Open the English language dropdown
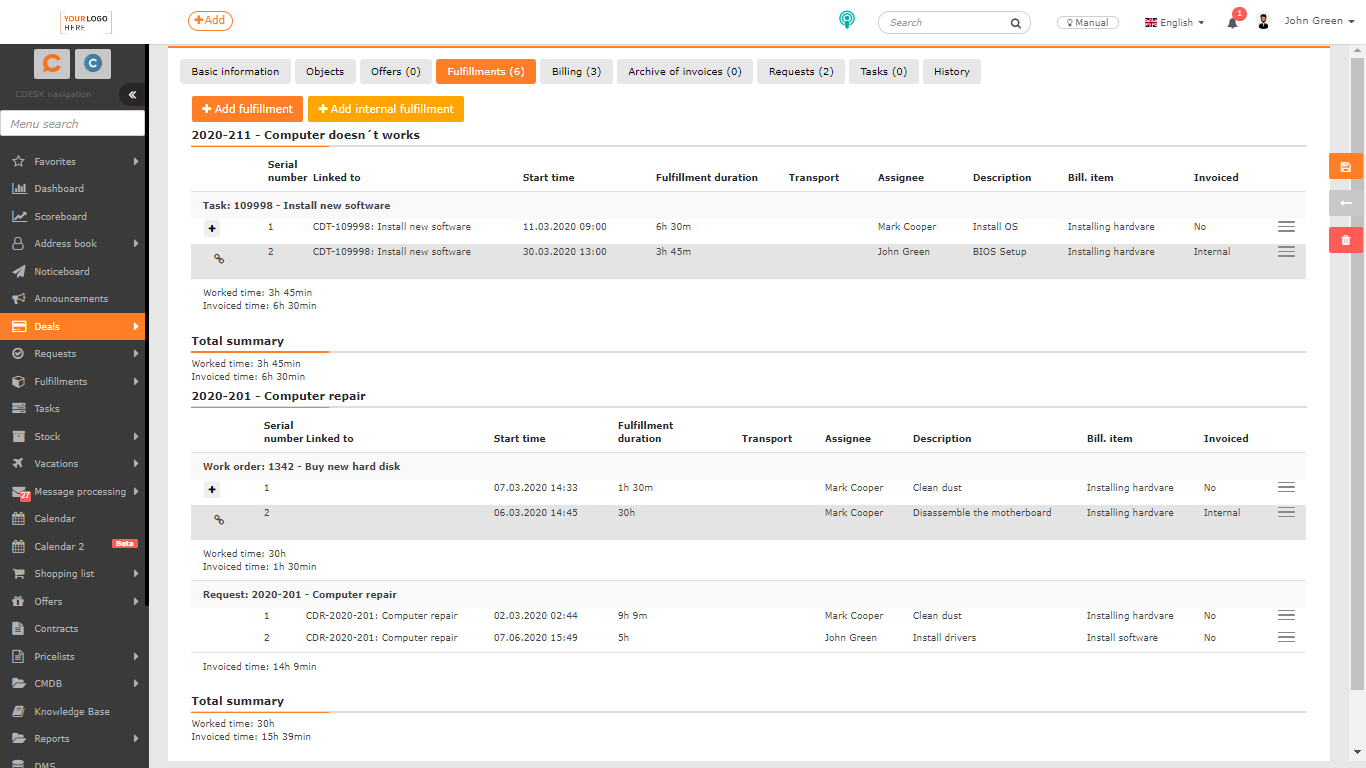Screen dimensions: 1366x768 [1174, 22]
